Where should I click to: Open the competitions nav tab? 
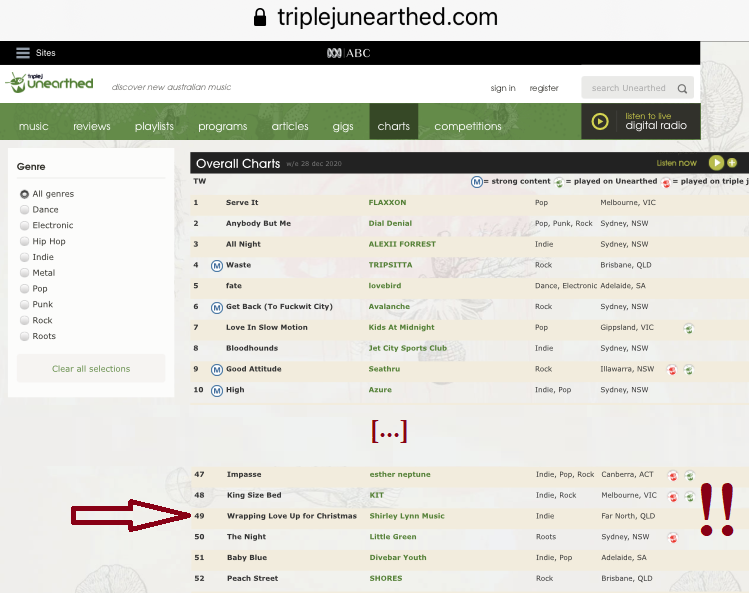[x=468, y=126]
